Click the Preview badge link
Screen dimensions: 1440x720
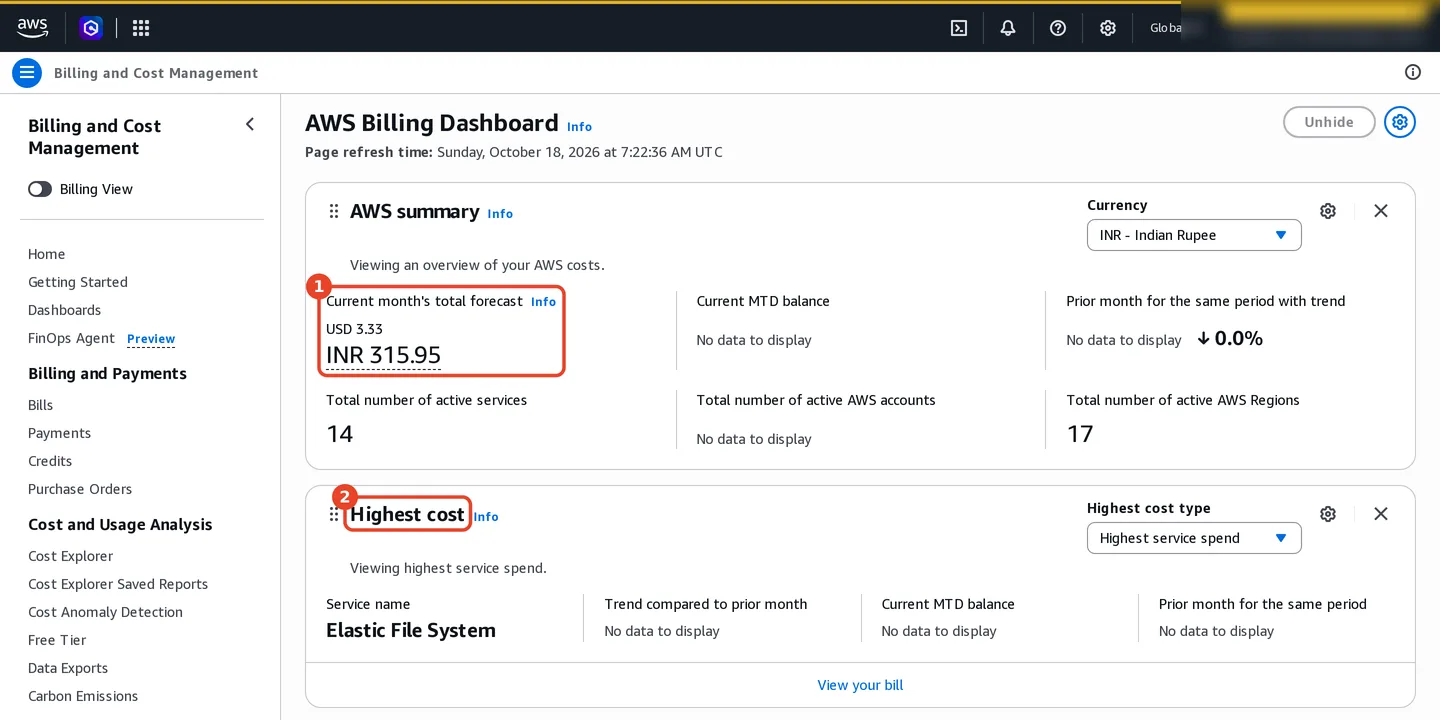151,339
